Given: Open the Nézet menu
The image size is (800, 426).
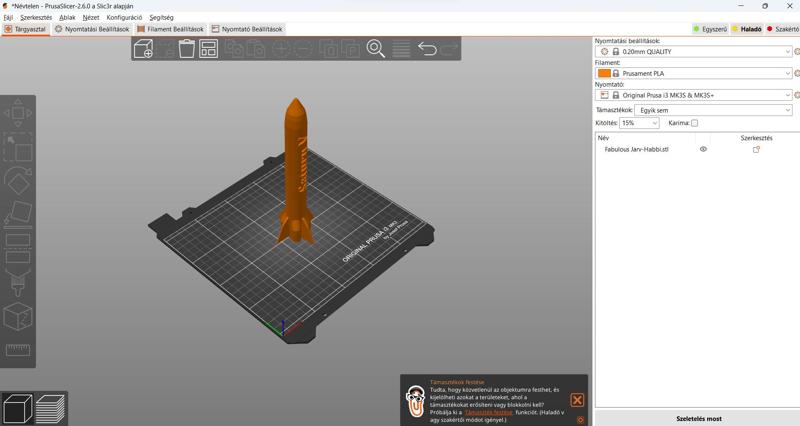Looking at the screenshot, I should [x=91, y=17].
